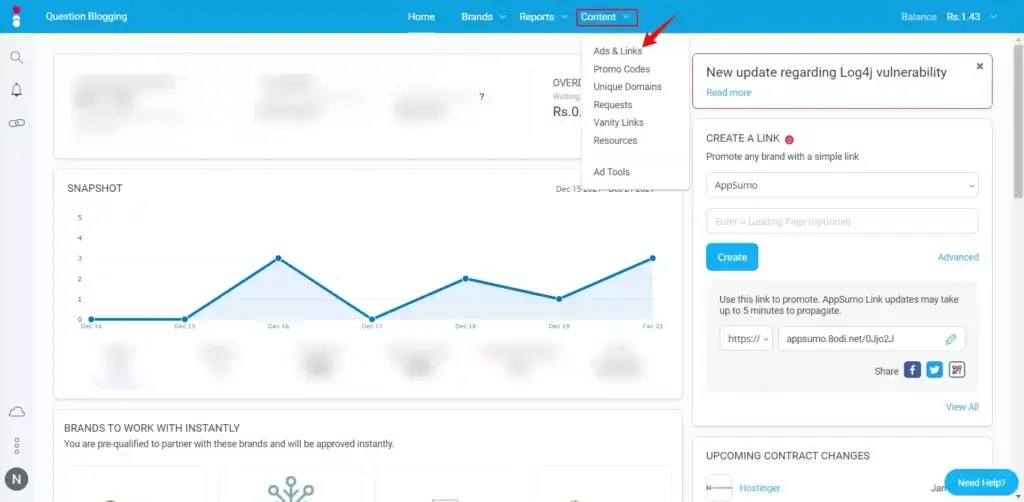Click the Rs.1.43 balance amount
Screen dimensions: 1024x502
point(963,17)
